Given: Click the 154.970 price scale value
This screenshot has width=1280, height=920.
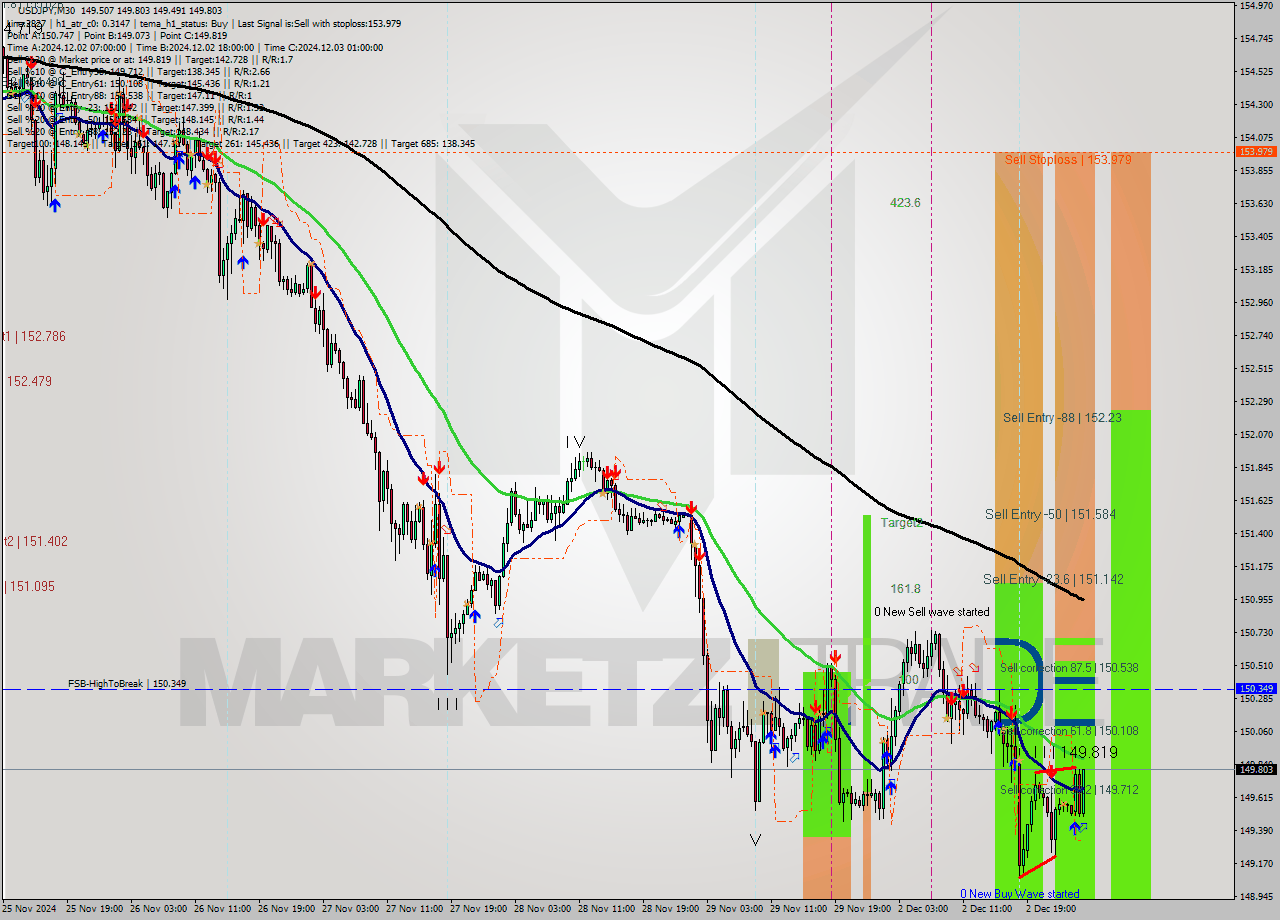Looking at the screenshot, I should click(1256, 6).
